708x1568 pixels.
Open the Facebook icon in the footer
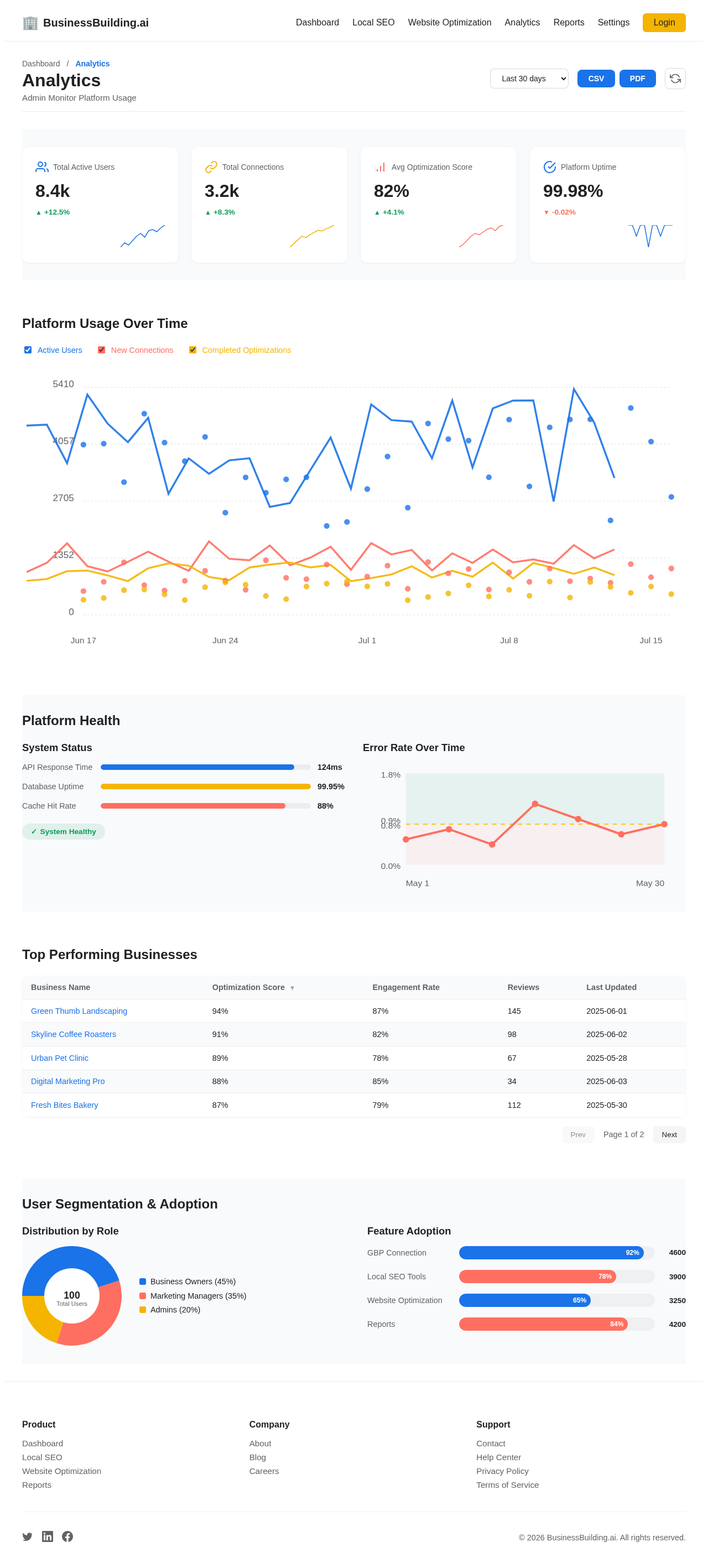67,1536
